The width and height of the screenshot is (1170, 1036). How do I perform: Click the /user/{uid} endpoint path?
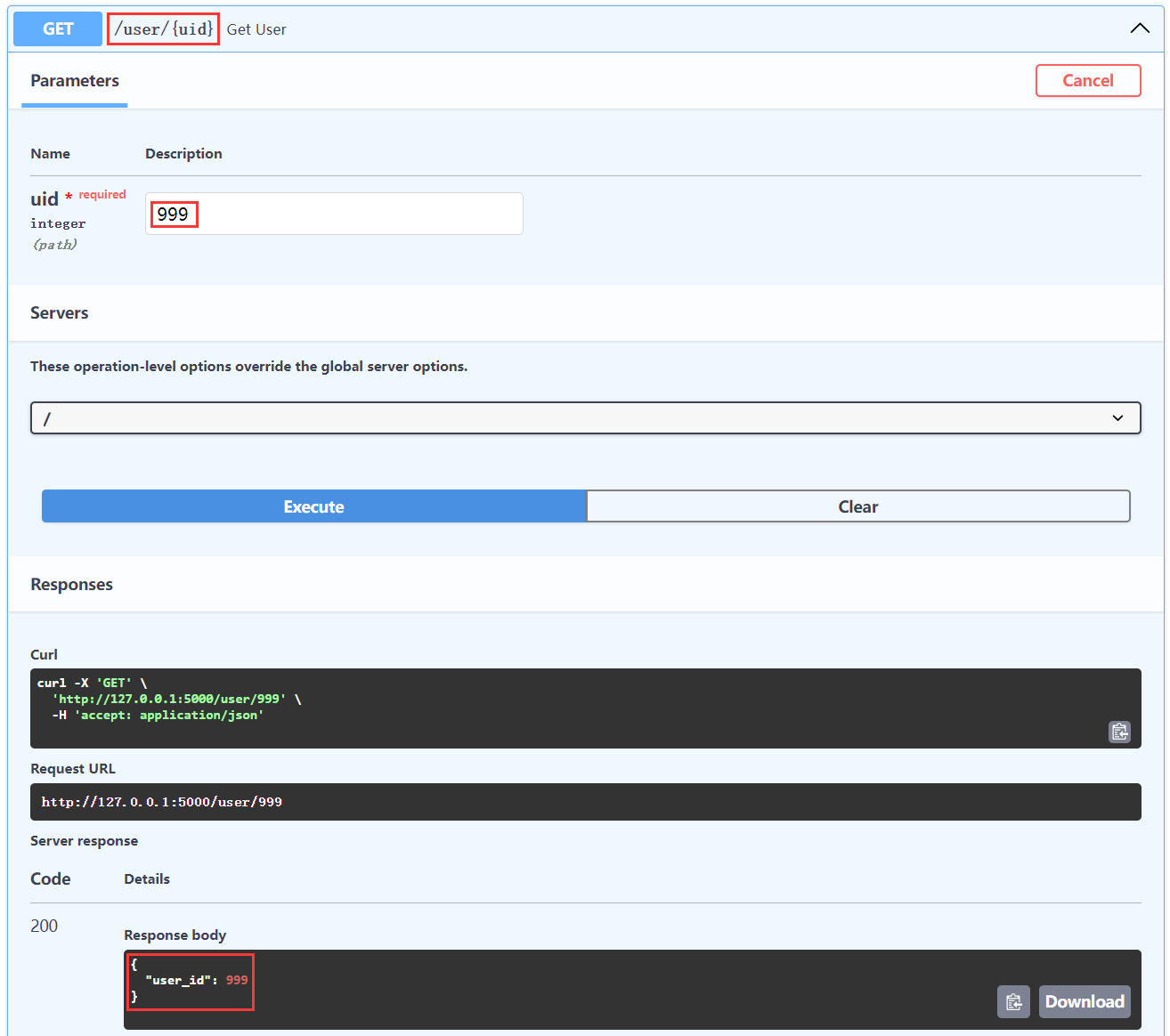164,29
